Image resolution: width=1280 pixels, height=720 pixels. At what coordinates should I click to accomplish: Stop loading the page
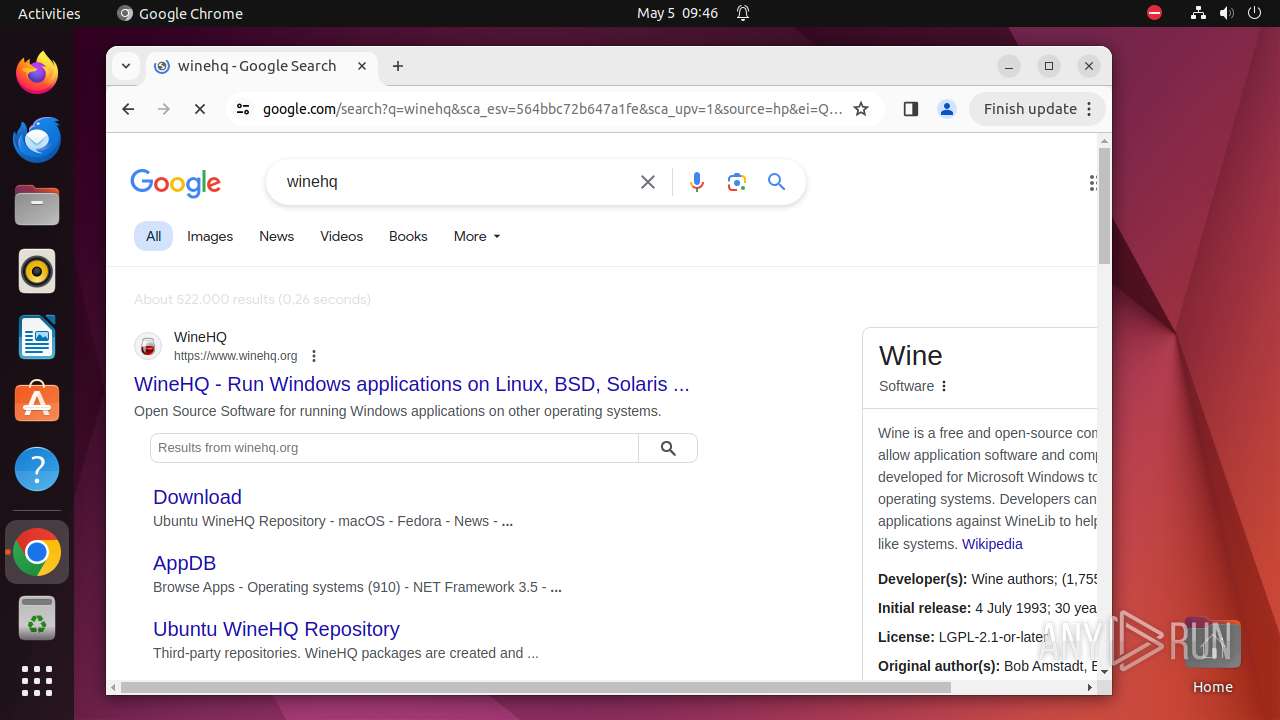[200, 109]
